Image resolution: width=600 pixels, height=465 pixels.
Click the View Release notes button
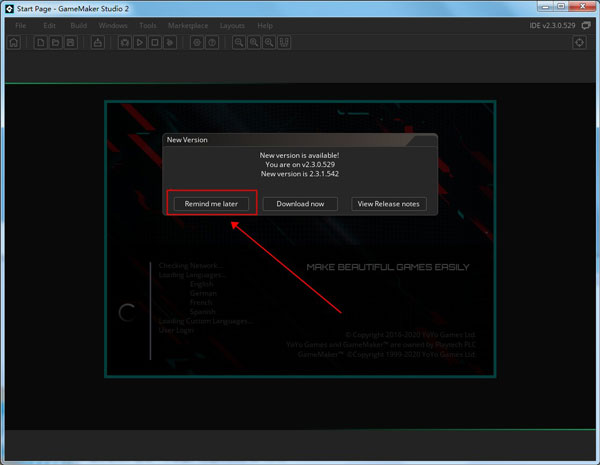coord(389,204)
